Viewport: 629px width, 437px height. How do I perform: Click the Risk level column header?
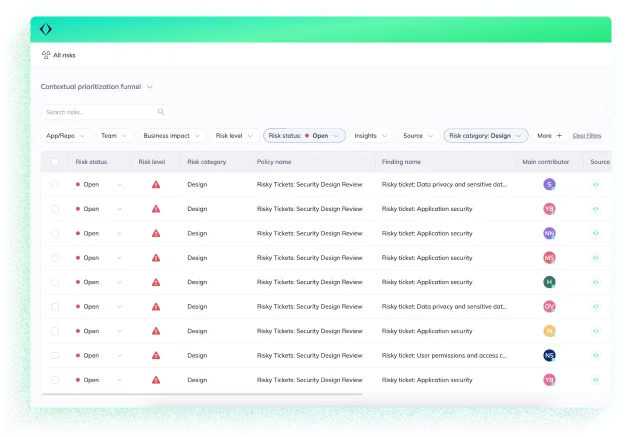tap(152, 162)
